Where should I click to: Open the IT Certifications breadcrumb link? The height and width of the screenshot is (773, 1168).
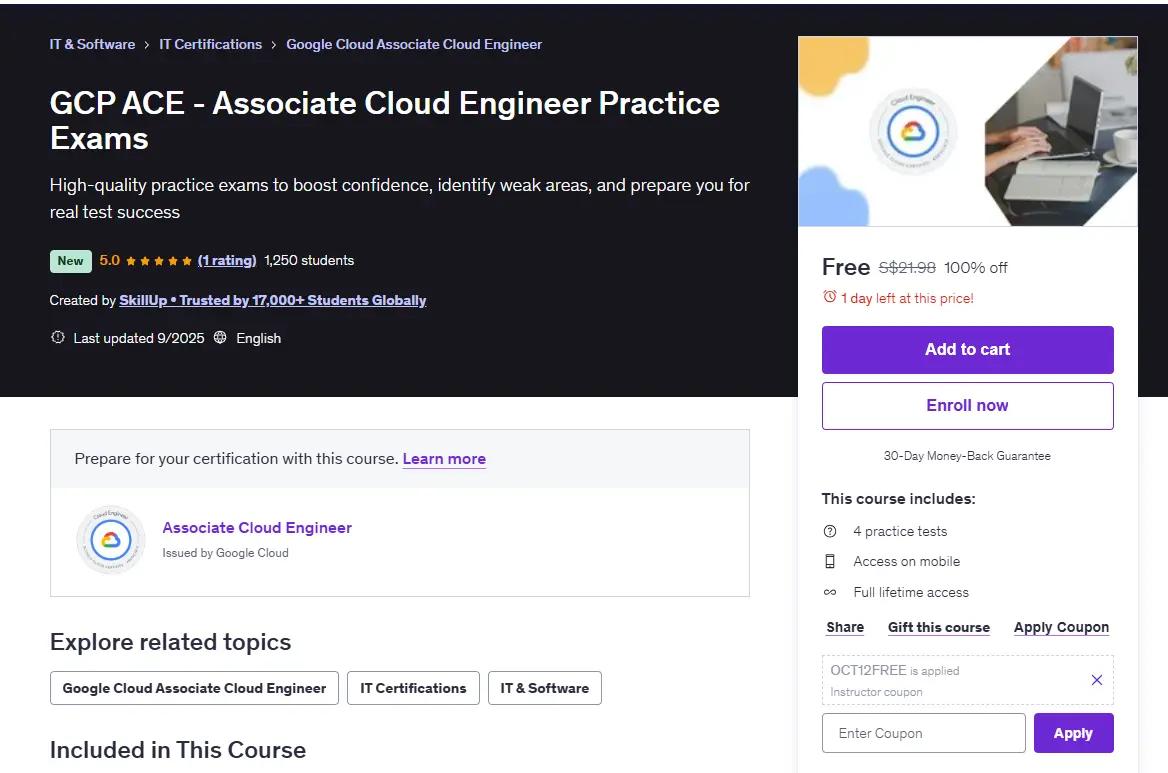tap(211, 45)
